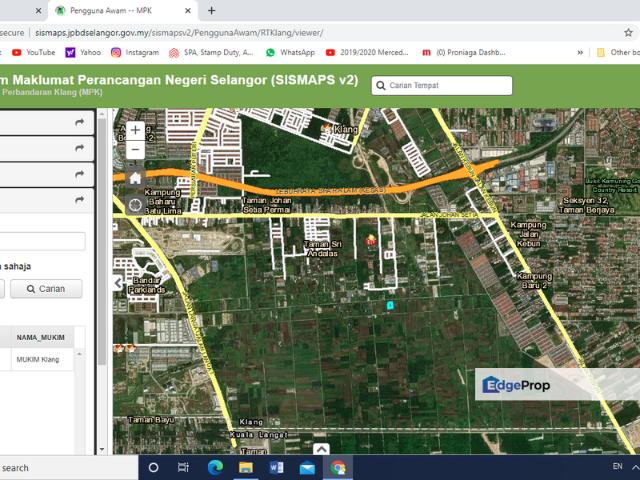Reset map to home extent
640x480 pixels.
pos(135,178)
